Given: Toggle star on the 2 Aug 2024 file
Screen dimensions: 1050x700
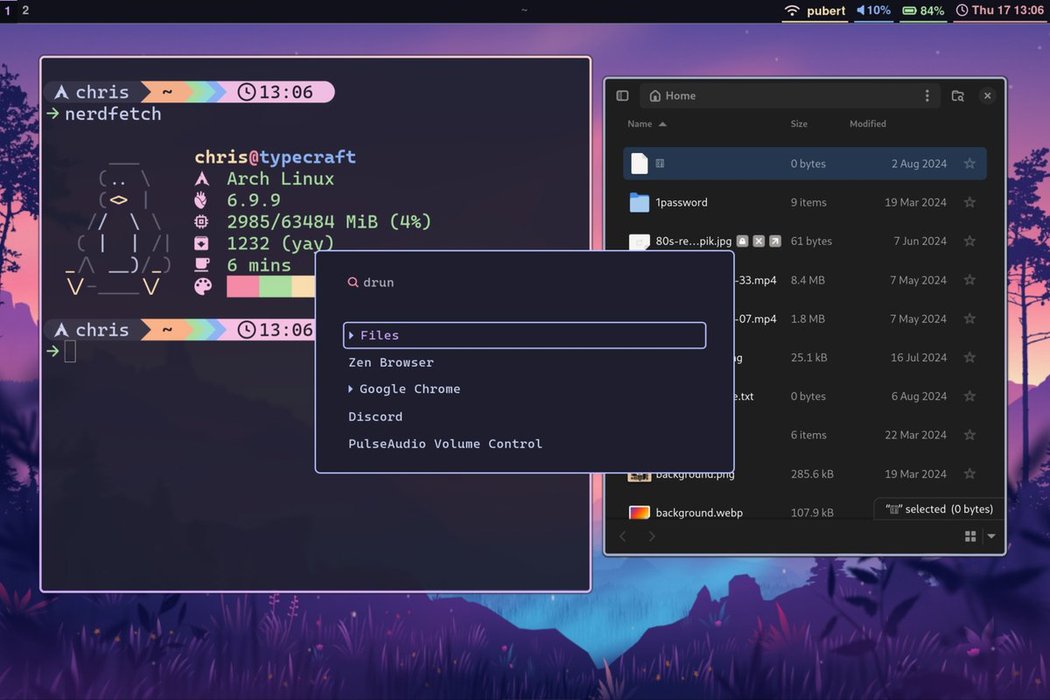Looking at the screenshot, I should tap(969, 164).
